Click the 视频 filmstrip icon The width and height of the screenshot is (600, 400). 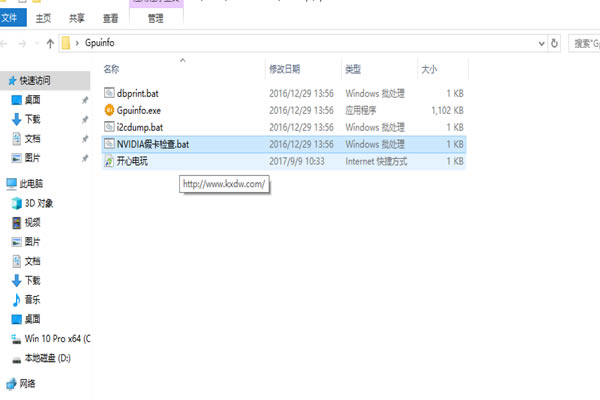point(16,222)
